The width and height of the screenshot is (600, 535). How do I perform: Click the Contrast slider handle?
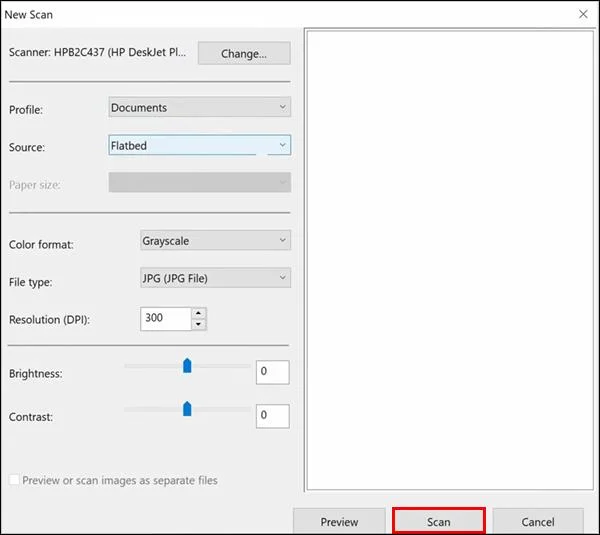187,409
